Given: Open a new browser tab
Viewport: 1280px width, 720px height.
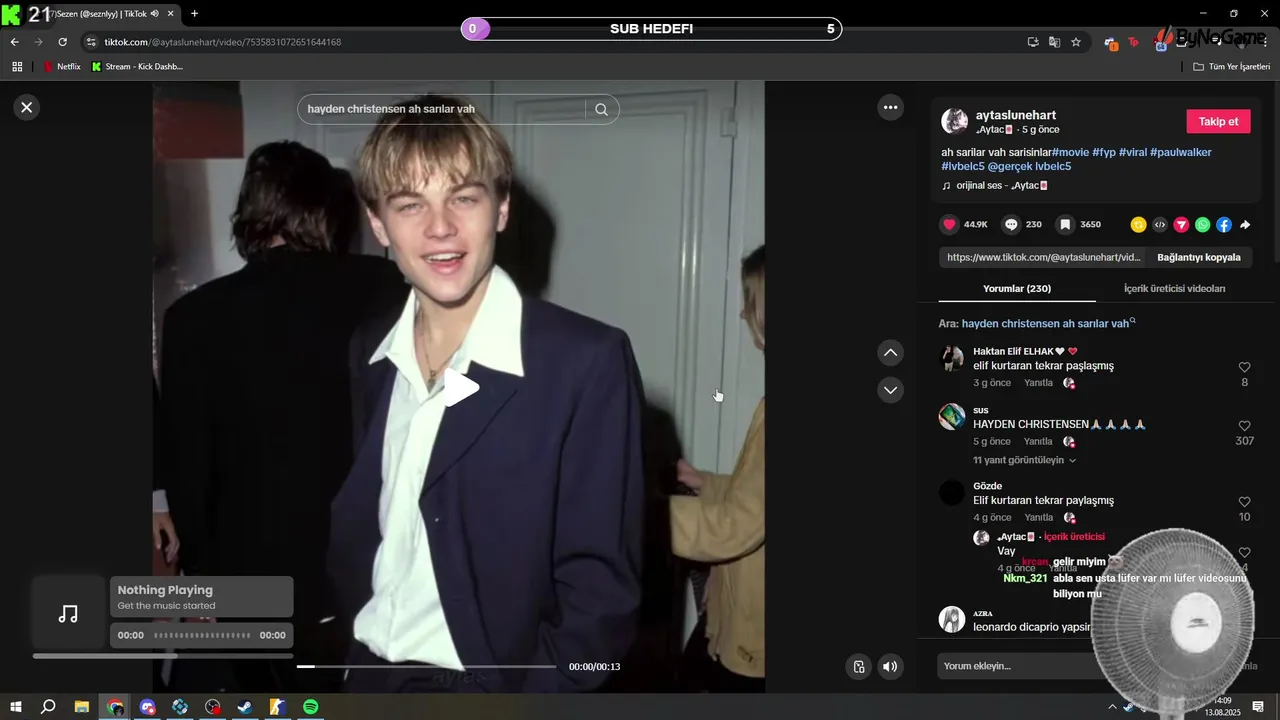Looking at the screenshot, I should (194, 13).
